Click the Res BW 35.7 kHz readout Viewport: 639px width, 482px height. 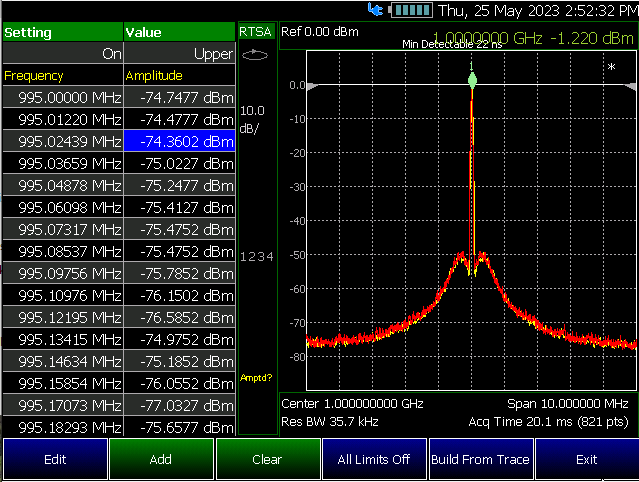(x=330, y=421)
